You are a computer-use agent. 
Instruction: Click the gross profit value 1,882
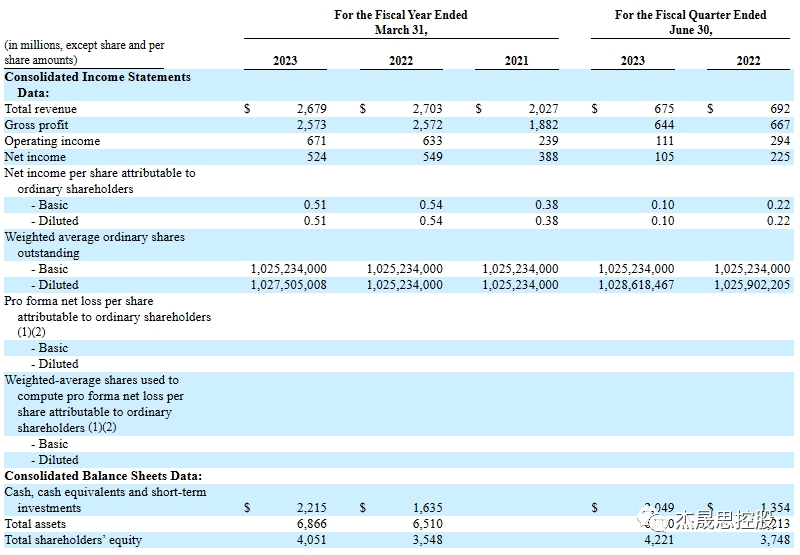coord(543,125)
